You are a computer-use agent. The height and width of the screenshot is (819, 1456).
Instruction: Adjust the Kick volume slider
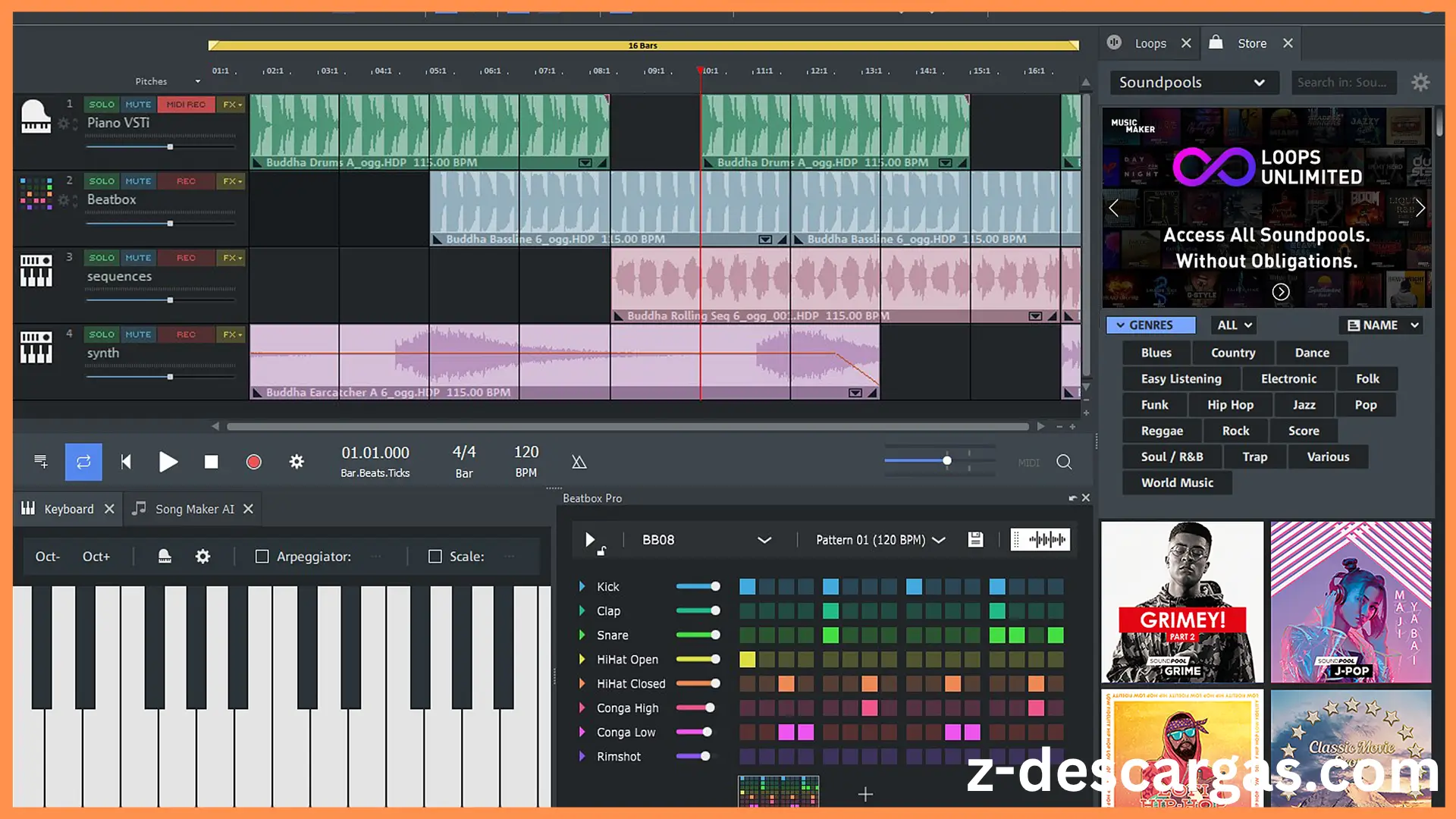point(698,586)
